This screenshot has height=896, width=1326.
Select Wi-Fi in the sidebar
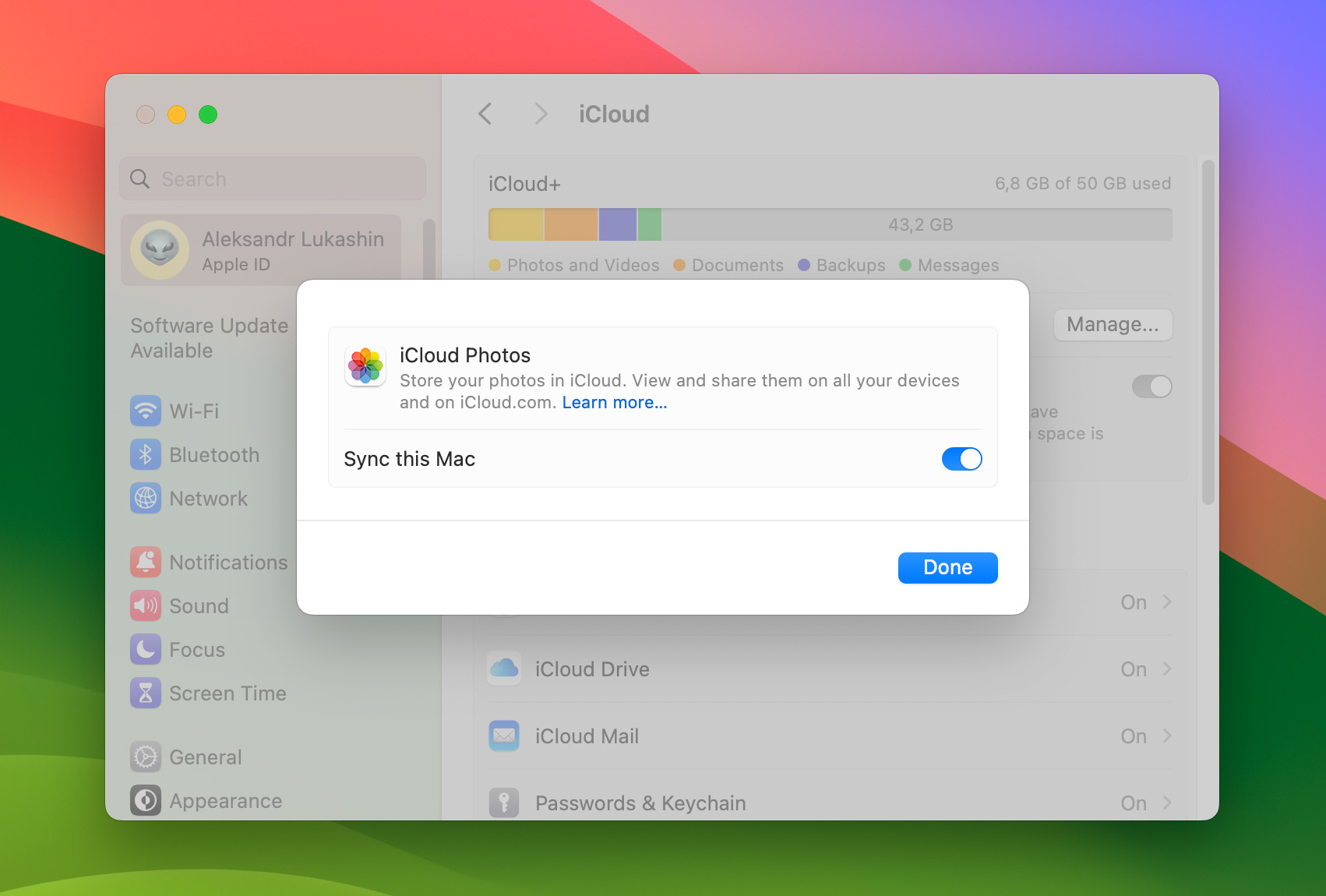coord(195,411)
